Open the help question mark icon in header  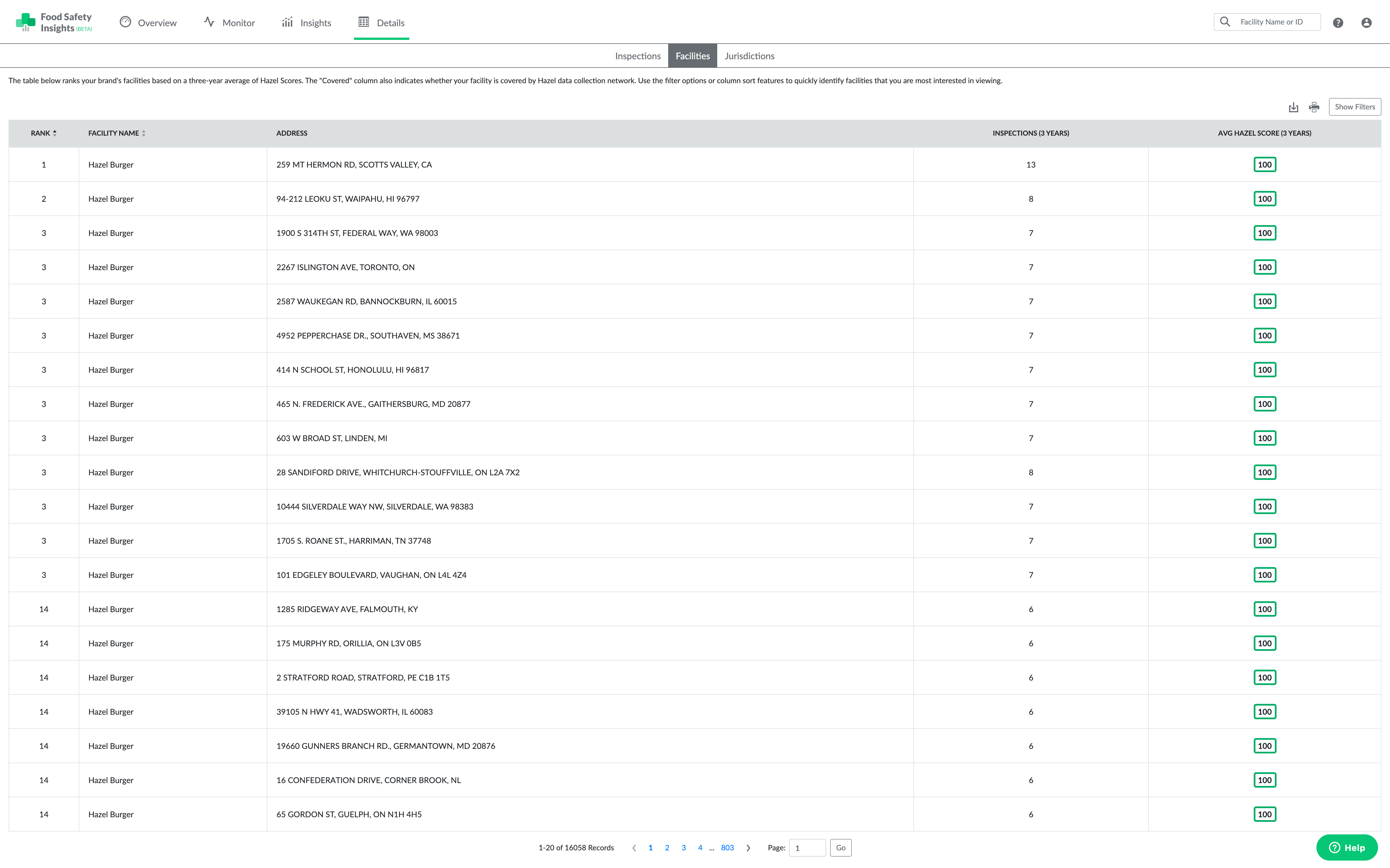tap(1338, 23)
